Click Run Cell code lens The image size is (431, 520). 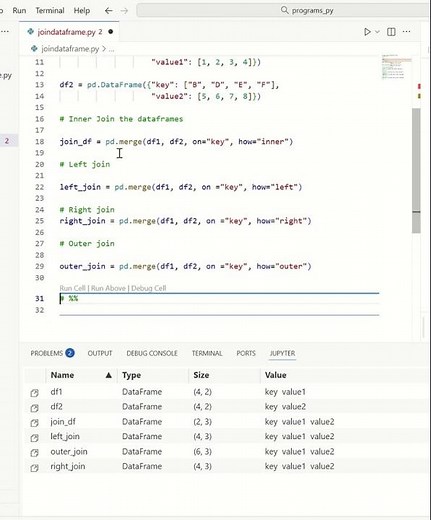point(72,288)
